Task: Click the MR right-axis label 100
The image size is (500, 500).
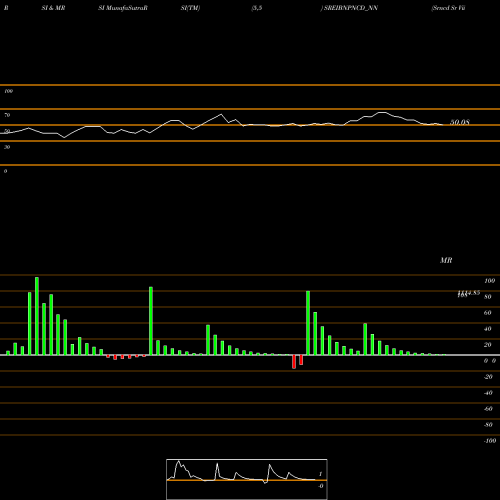Action: 489,281
